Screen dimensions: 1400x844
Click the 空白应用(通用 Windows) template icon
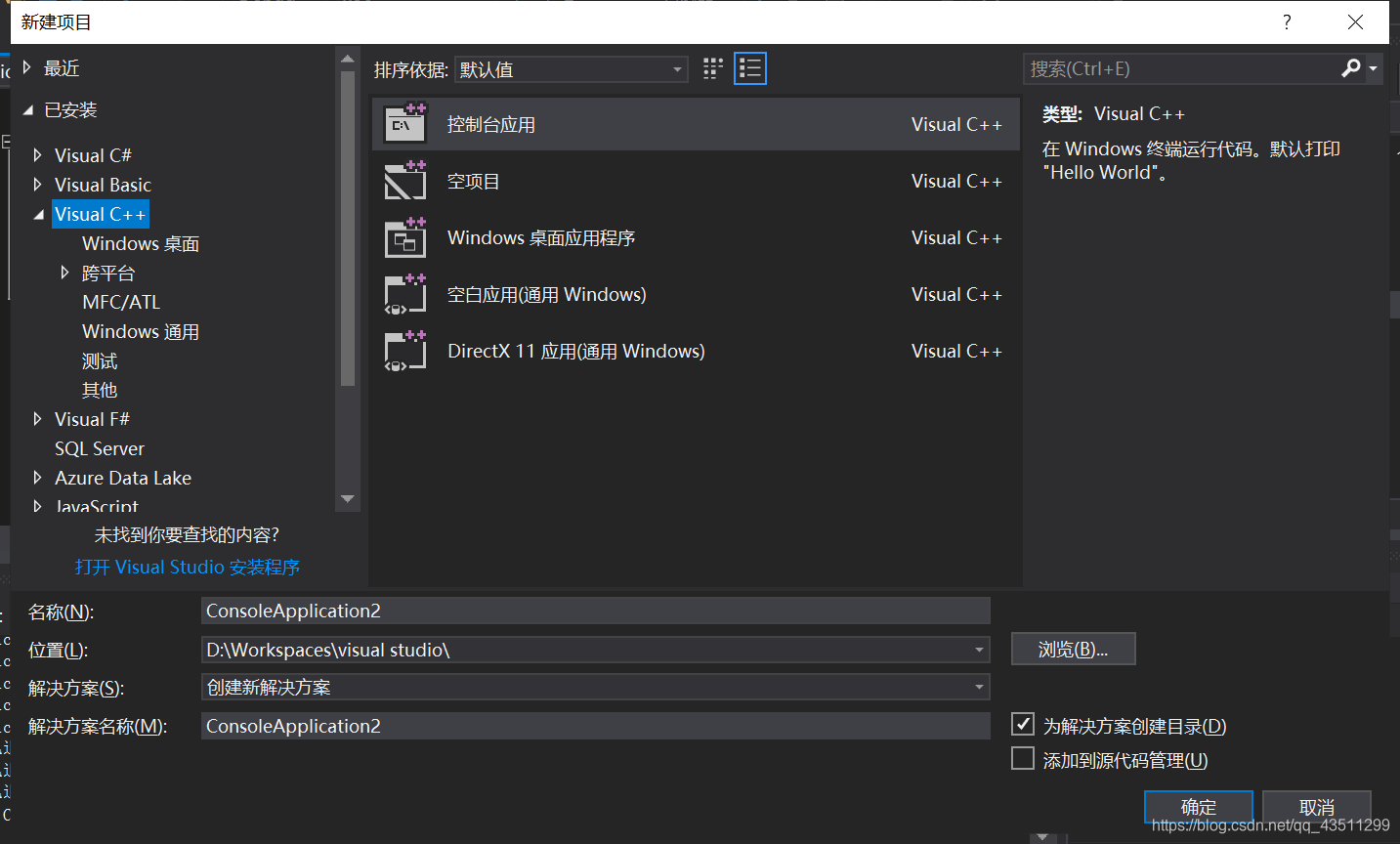[405, 293]
